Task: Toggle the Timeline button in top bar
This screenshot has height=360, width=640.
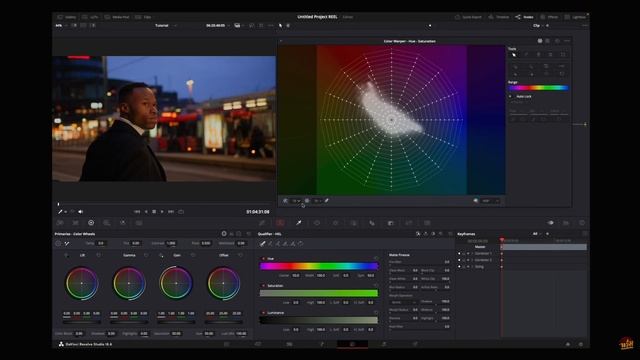Action: [x=499, y=17]
